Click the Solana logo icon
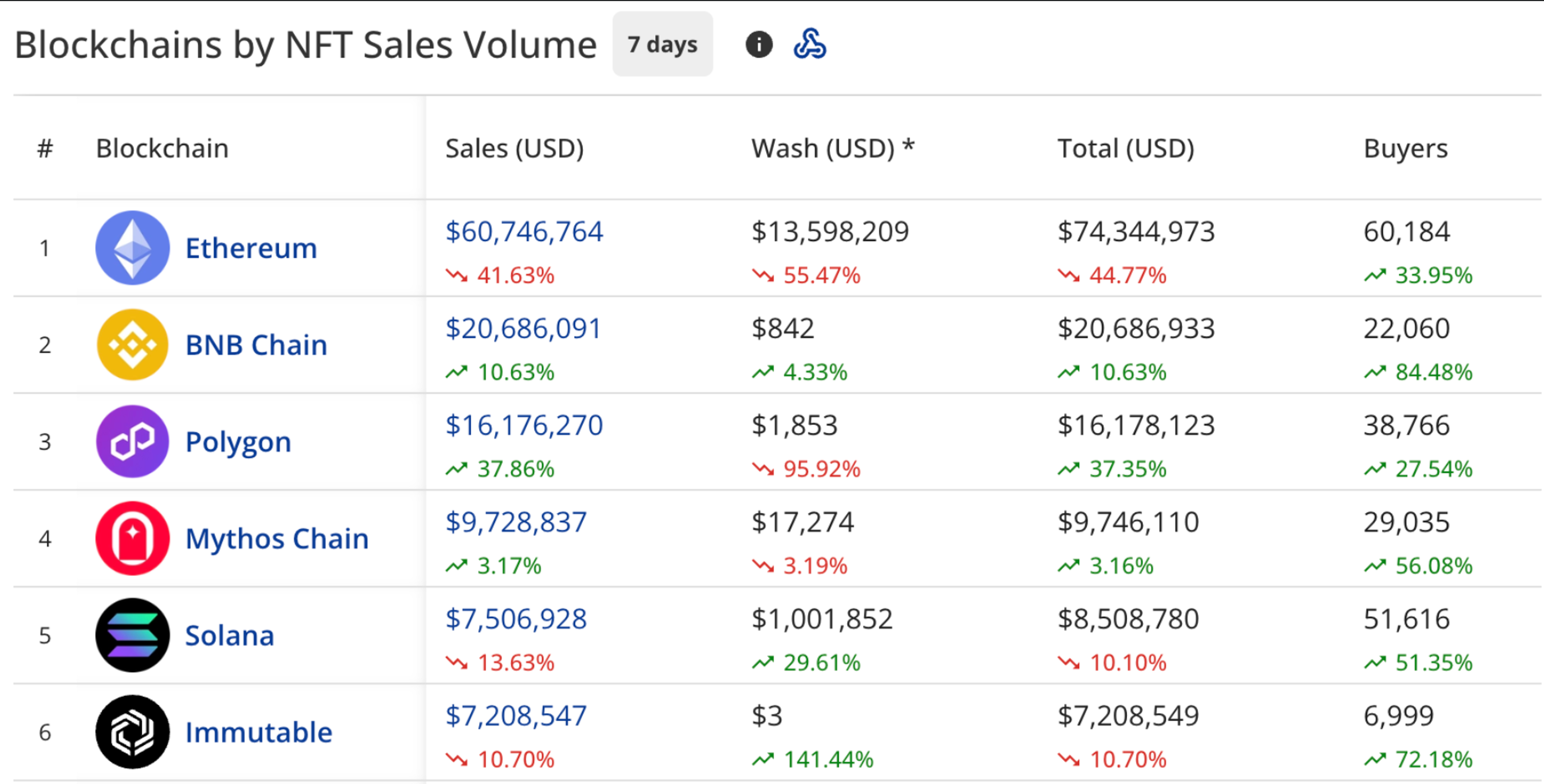This screenshot has height=784, width=1544. tap(132, 635)
